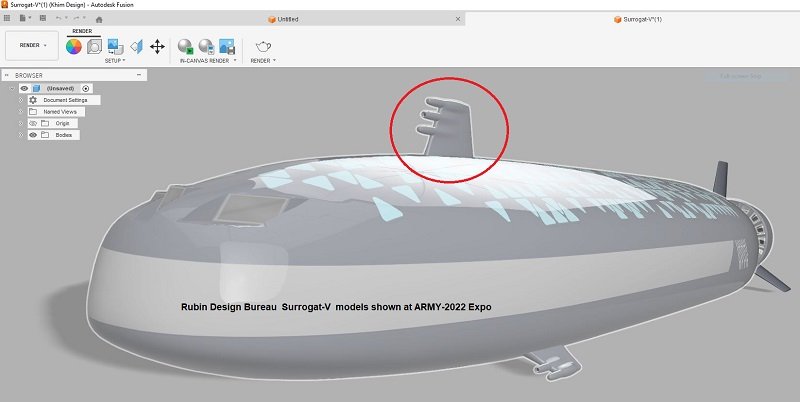The height and width of the screenshot is (402, 800).
Task: Select the RENDER ribbon tab
Action: coord(82,31)
